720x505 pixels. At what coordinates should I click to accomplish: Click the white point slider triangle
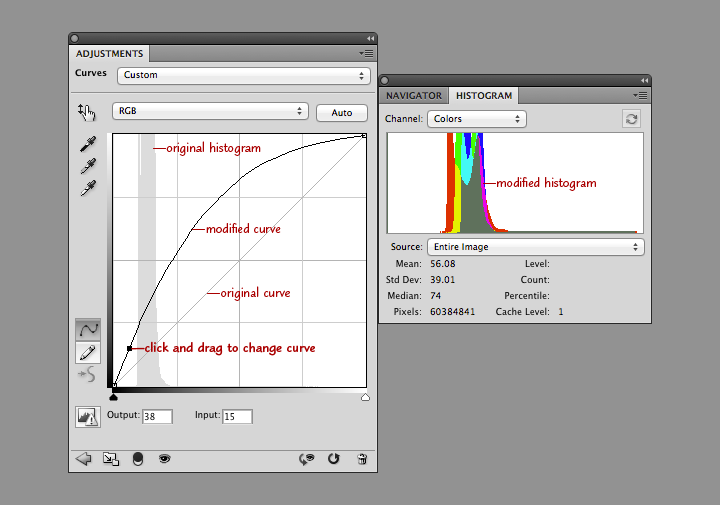click(365, 397)
